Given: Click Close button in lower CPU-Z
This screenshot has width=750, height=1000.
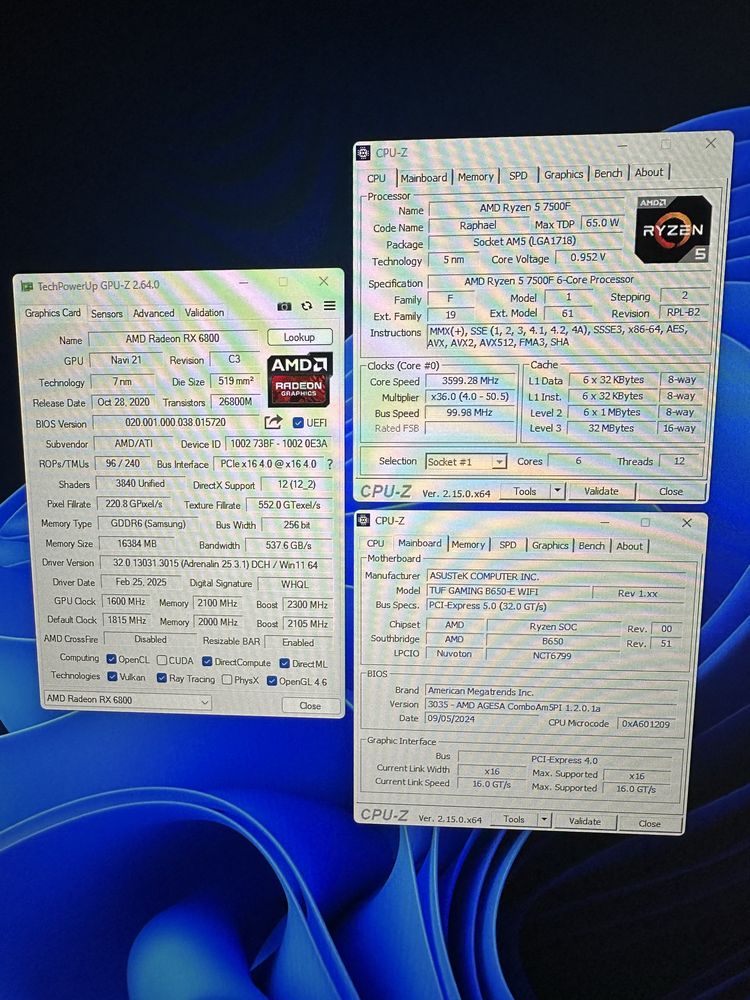Looking at the screenshot, I should coord(649,823).
